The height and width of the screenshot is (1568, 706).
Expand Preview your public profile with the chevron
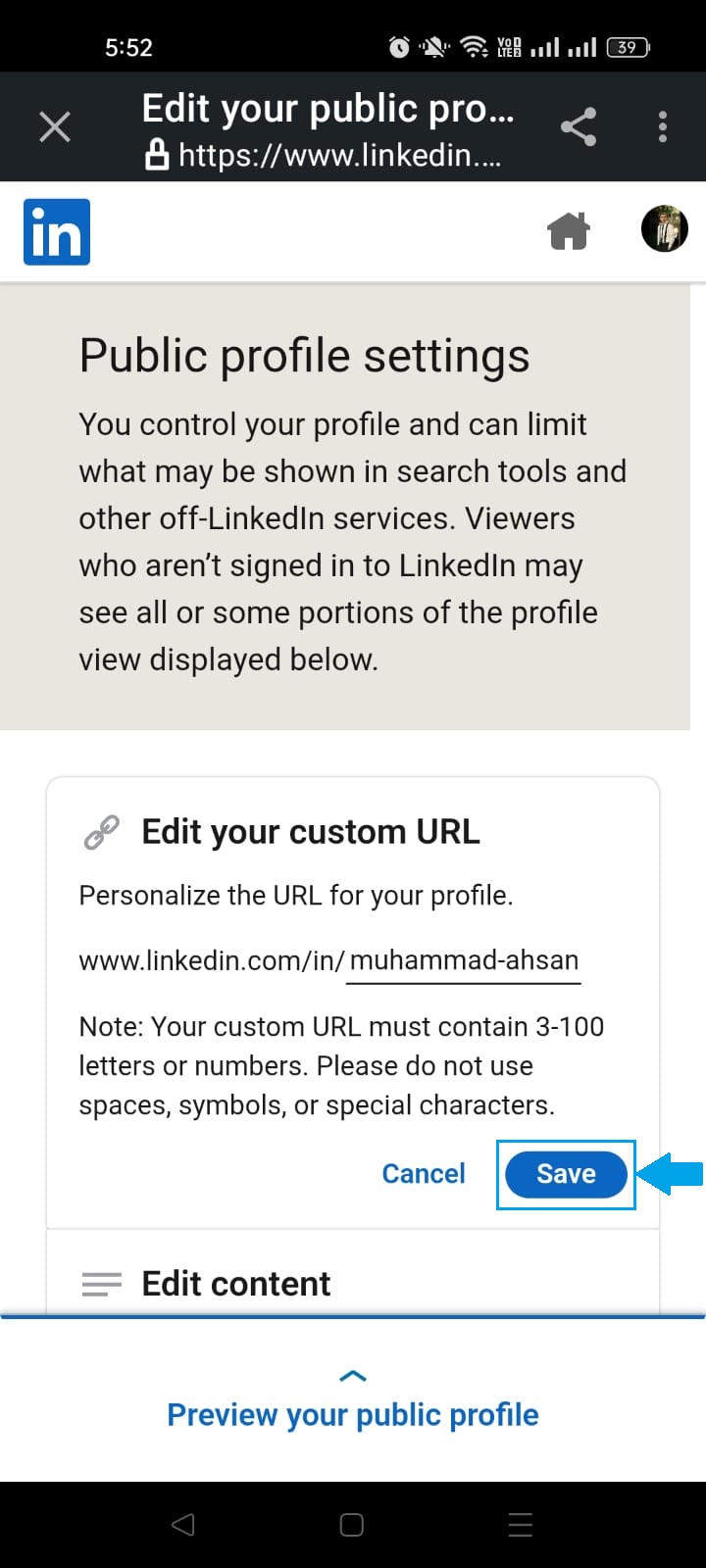pos(352,1375)
